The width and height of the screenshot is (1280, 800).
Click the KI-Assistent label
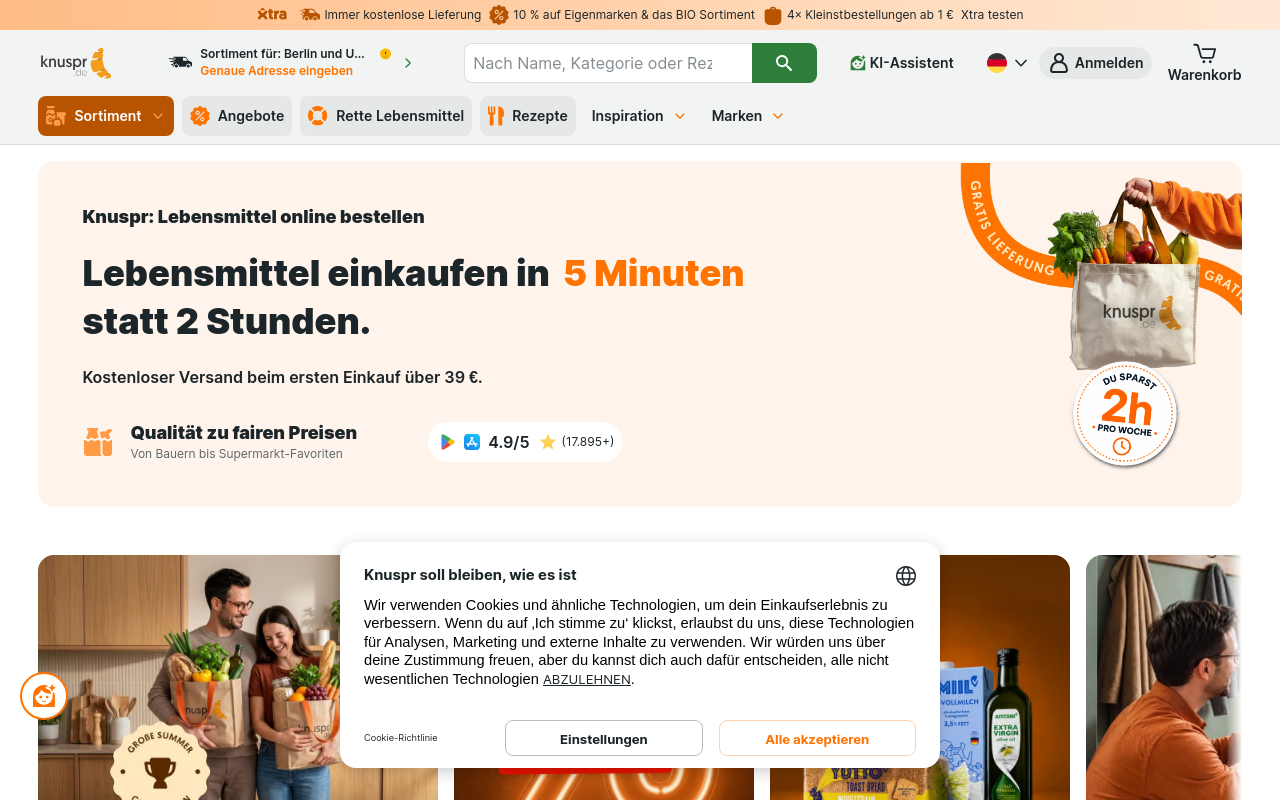click(912, 63)
